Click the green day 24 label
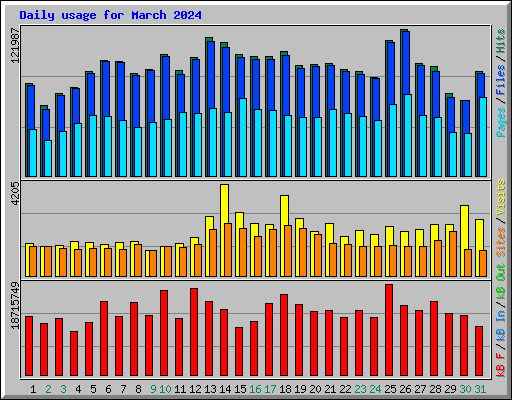This screenshot has width=512, height=400. coord(375,389)
